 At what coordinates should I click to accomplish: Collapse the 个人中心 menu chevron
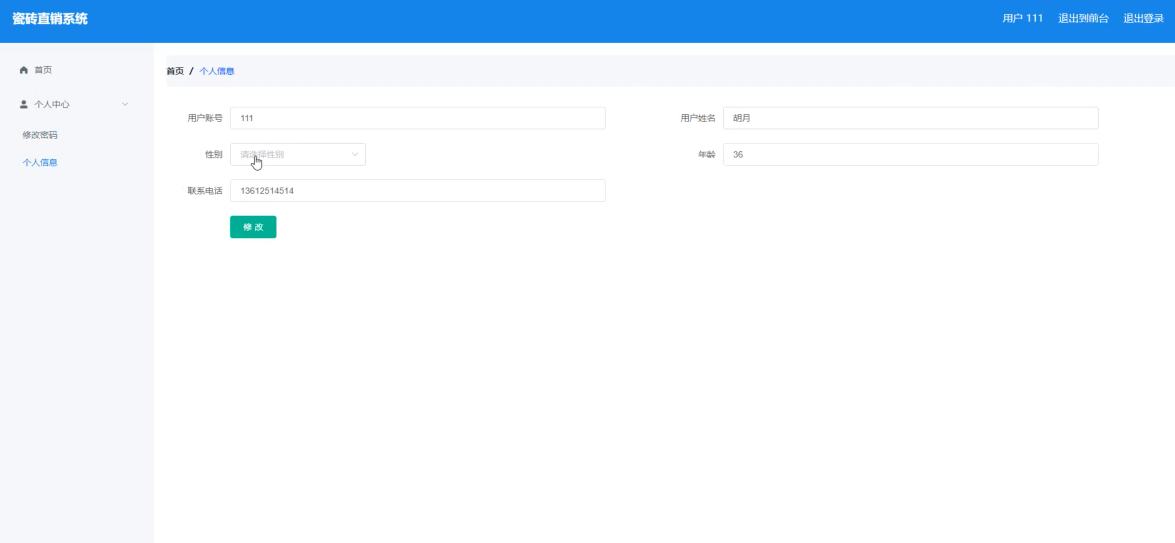[125, 104]
